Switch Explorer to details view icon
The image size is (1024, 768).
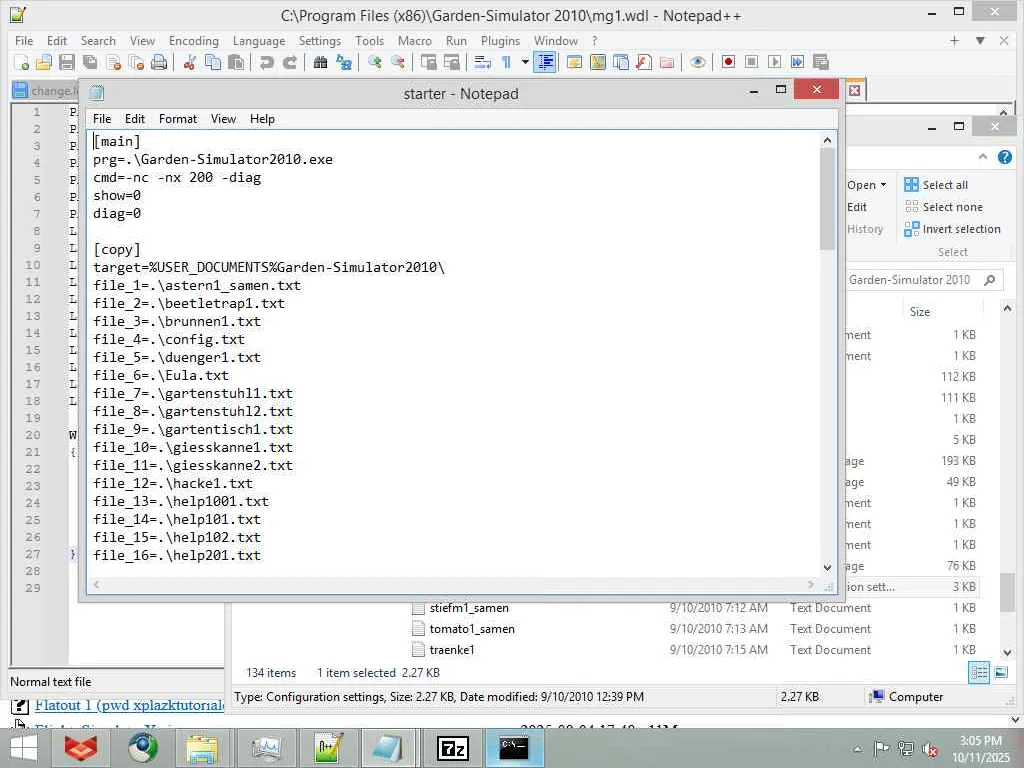[979, 672]
